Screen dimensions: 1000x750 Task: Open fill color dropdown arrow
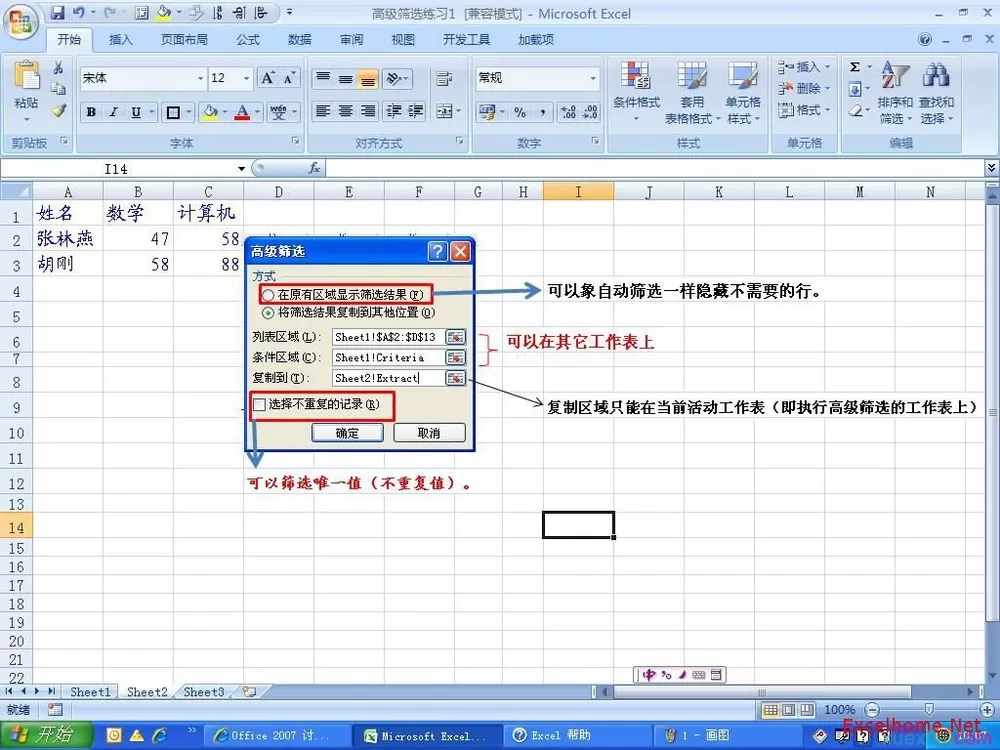click(225, 112)
